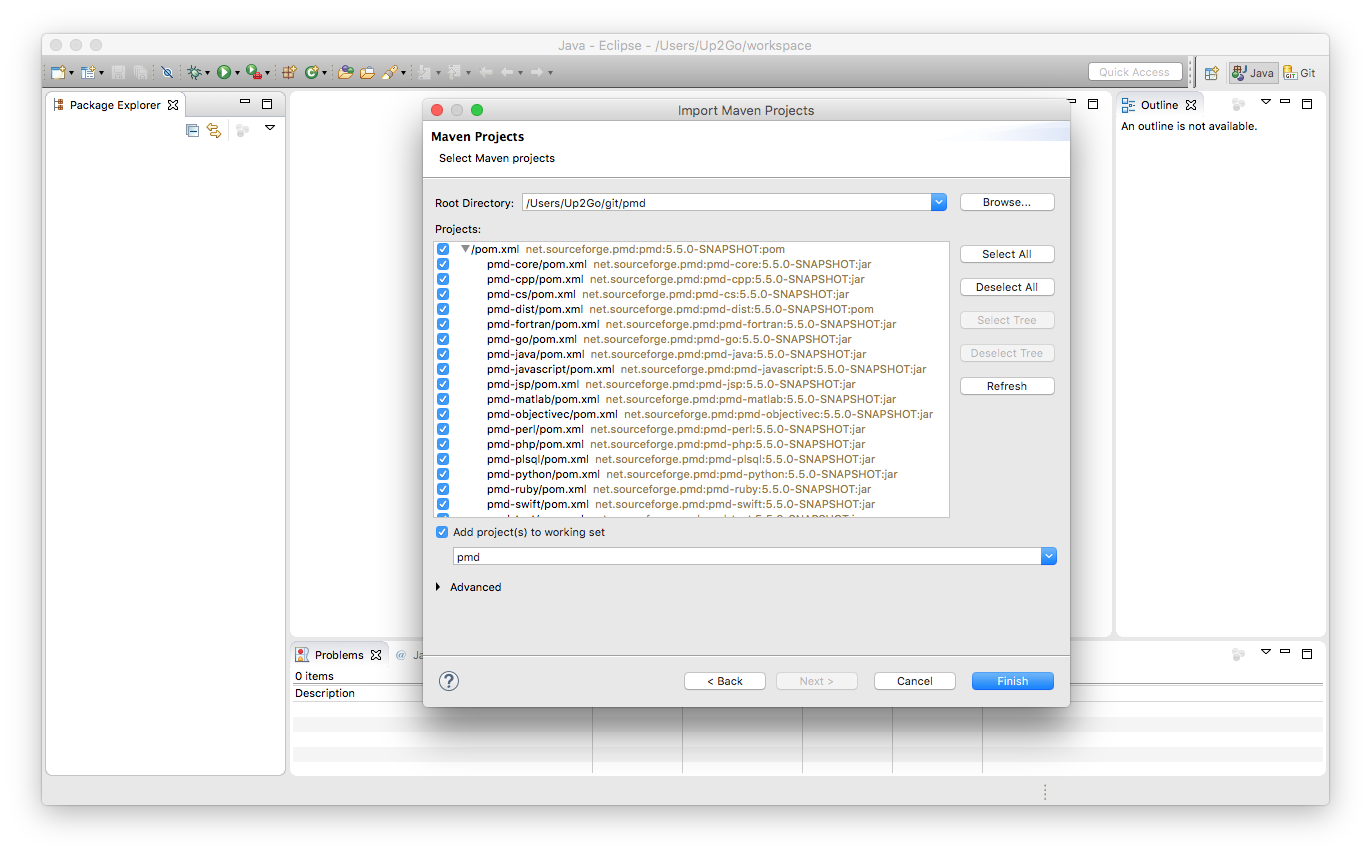Select the Package Explorer tab

tap(114, 105)
